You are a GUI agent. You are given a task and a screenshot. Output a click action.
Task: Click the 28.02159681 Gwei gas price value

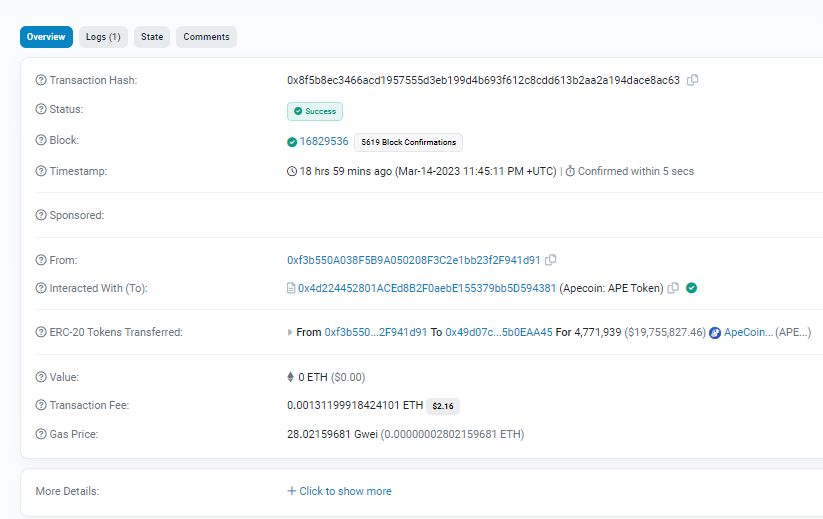pos(332,434)
